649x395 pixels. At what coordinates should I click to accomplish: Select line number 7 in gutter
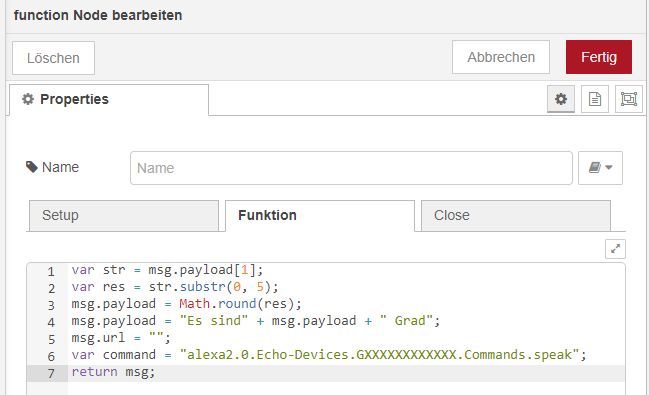51,373
